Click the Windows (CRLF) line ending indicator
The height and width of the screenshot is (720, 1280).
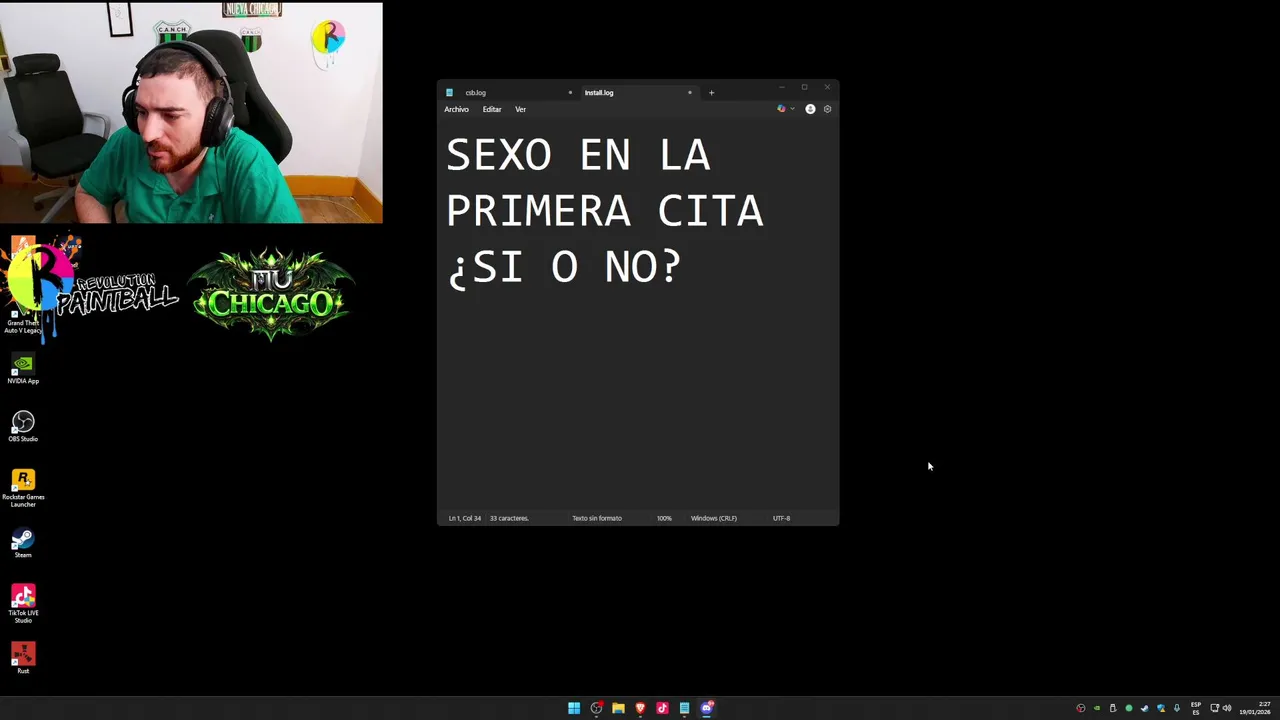click(x=714, y=518)
